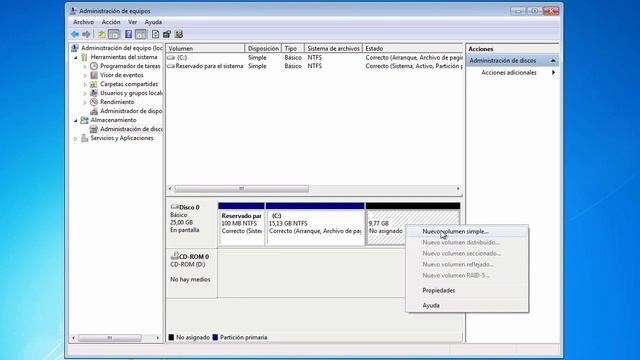
Task: Click the Administración del equipo root node icon
Action: point(74,48)
